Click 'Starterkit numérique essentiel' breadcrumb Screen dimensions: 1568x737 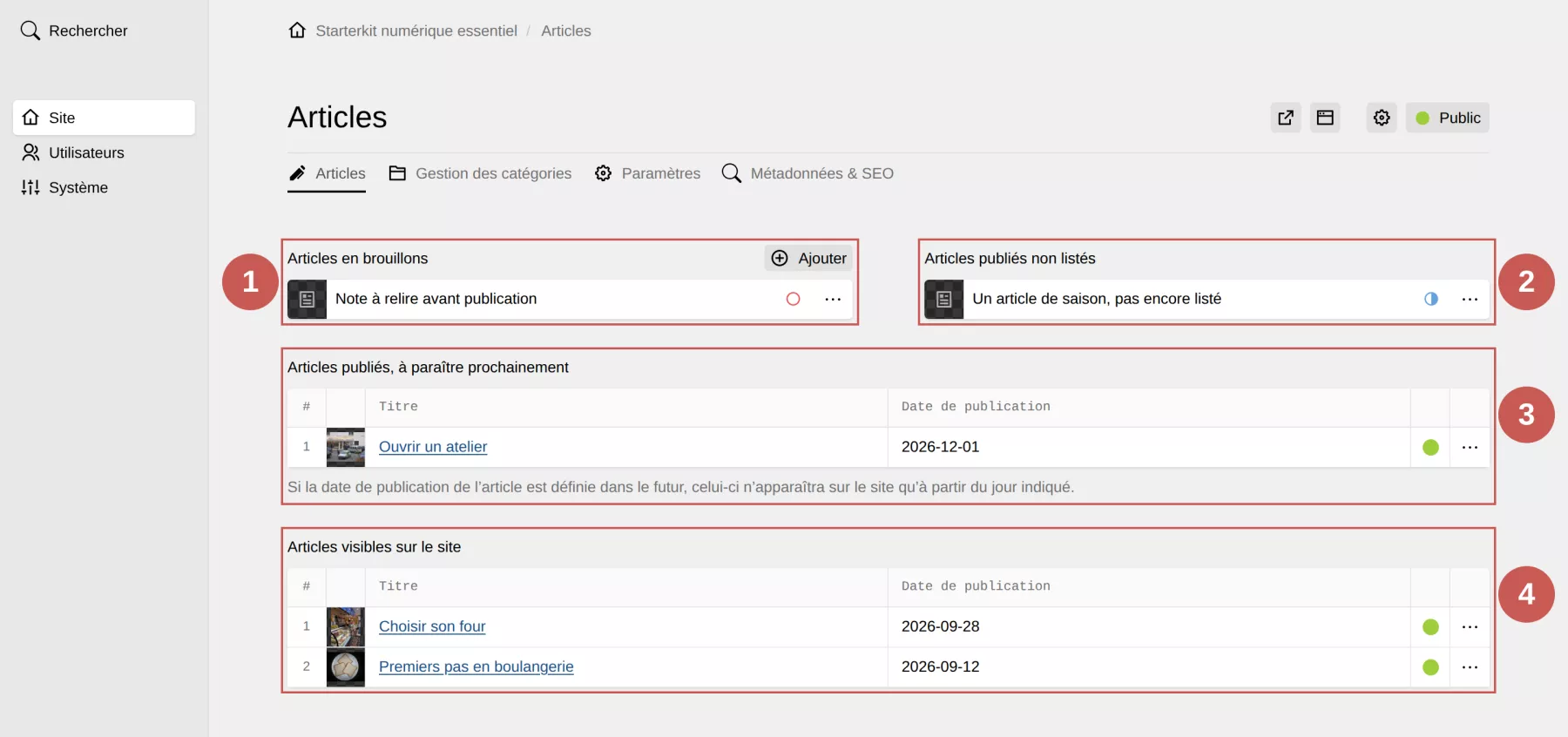pyautogui.click(x=416, y=30)
